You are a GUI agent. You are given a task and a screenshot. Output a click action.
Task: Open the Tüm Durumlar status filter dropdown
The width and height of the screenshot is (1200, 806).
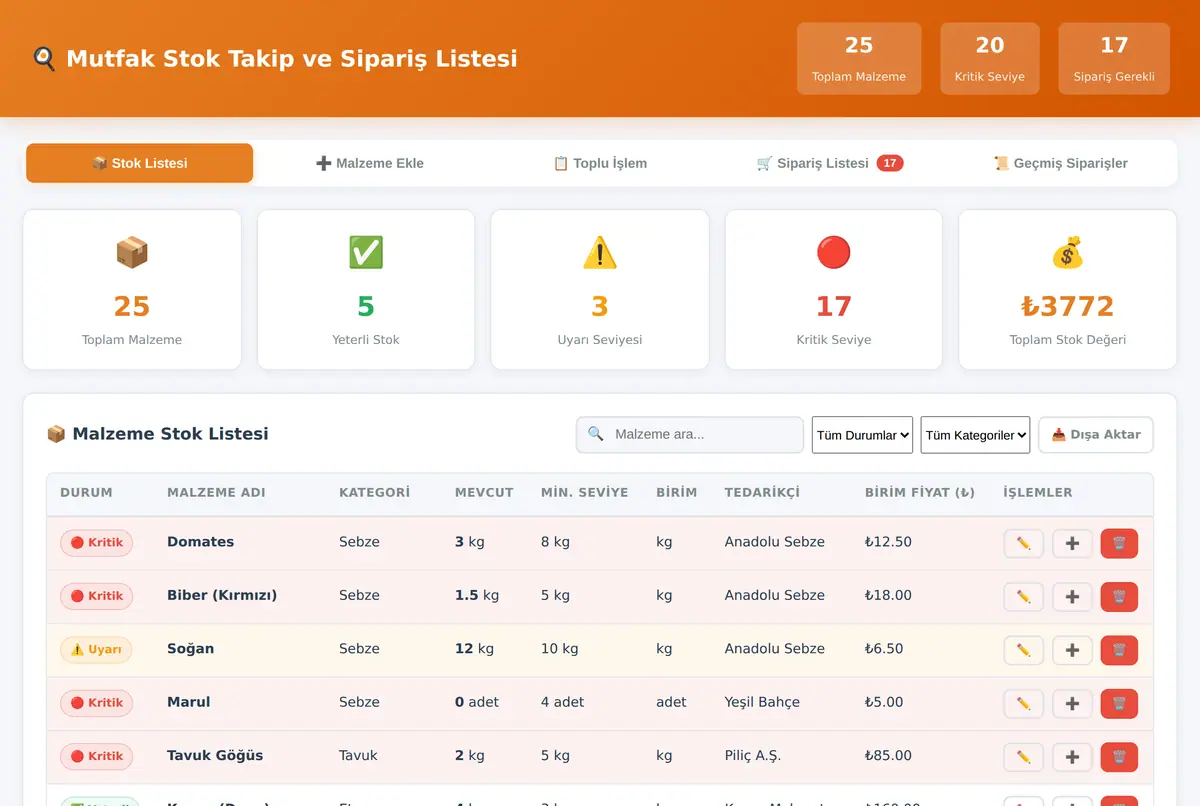point(862,435)
